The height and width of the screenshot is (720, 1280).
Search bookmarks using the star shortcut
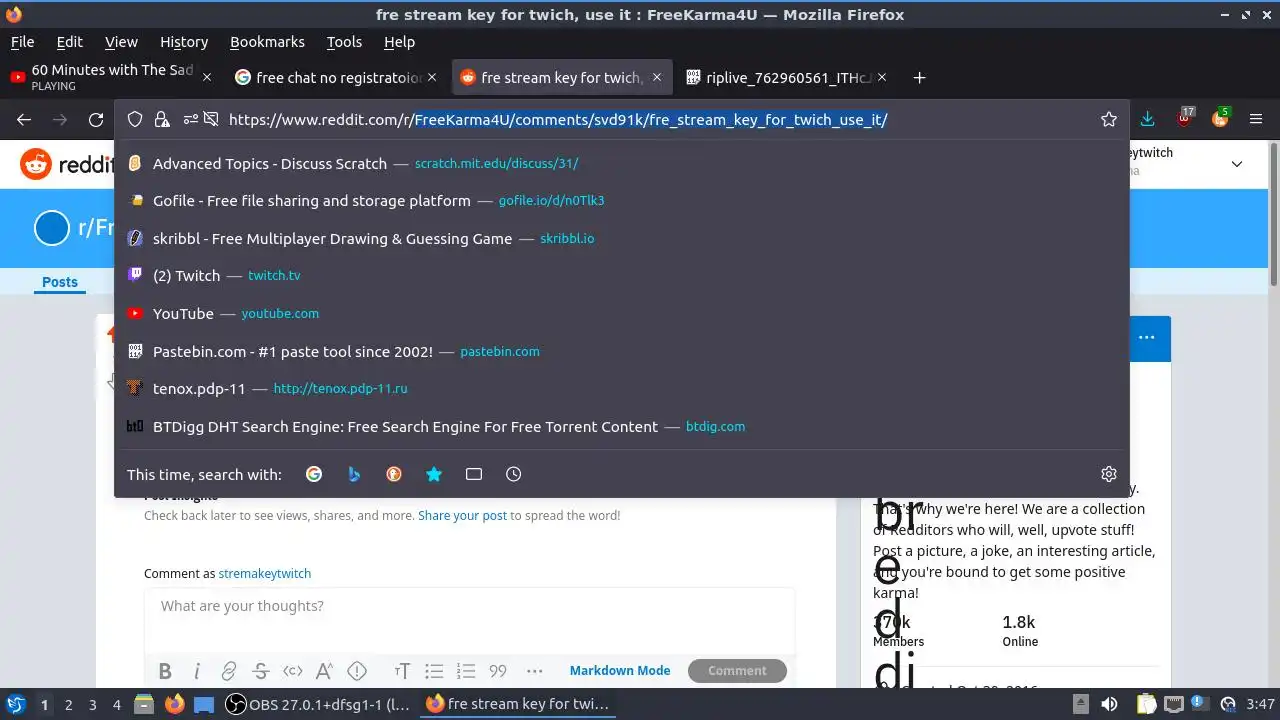[434, 474]
